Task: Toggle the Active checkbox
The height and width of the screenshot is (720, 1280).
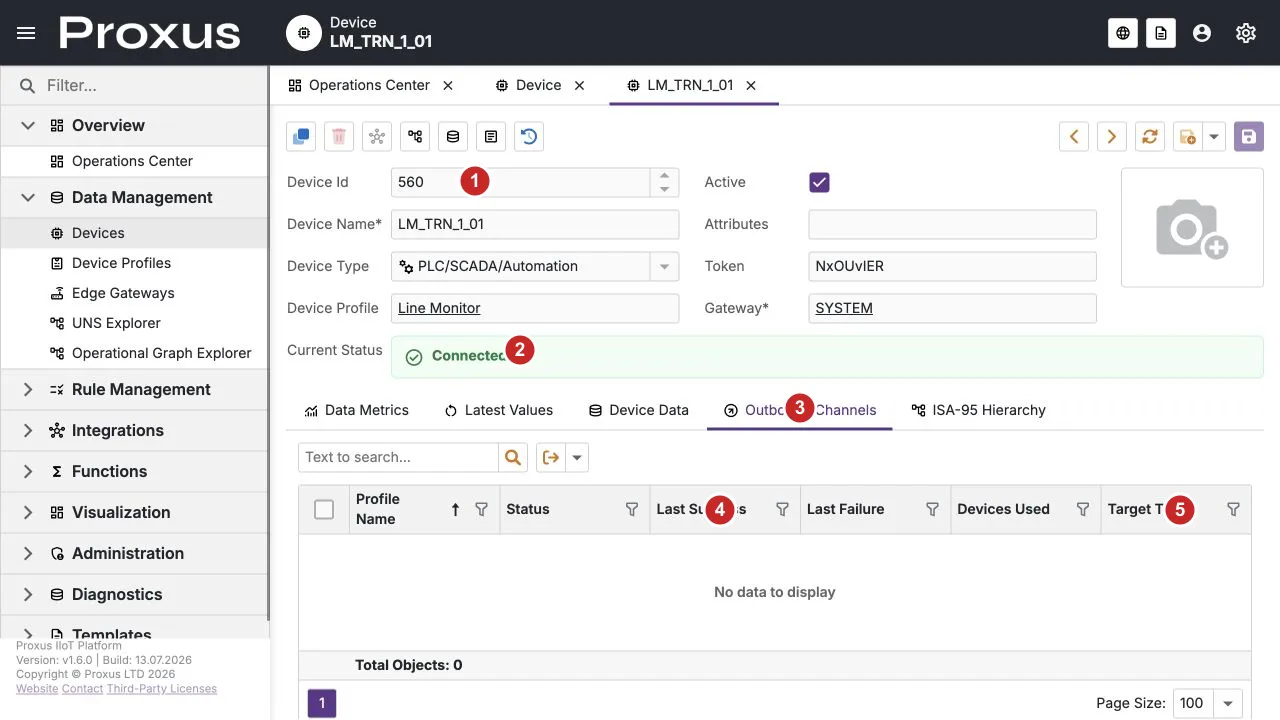Action: pyautogui.click(x=819, y=182)
